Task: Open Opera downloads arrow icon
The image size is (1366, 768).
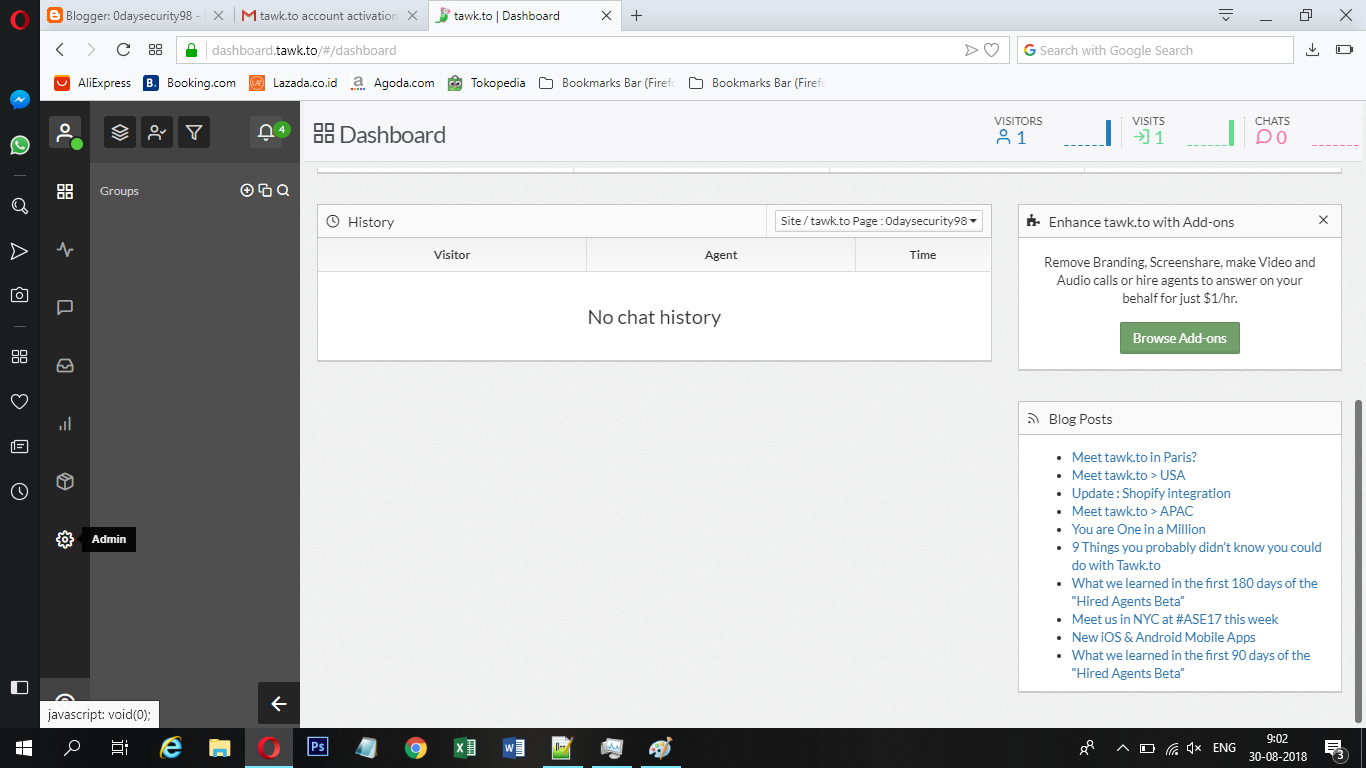Action: [x=1312, y=50]
